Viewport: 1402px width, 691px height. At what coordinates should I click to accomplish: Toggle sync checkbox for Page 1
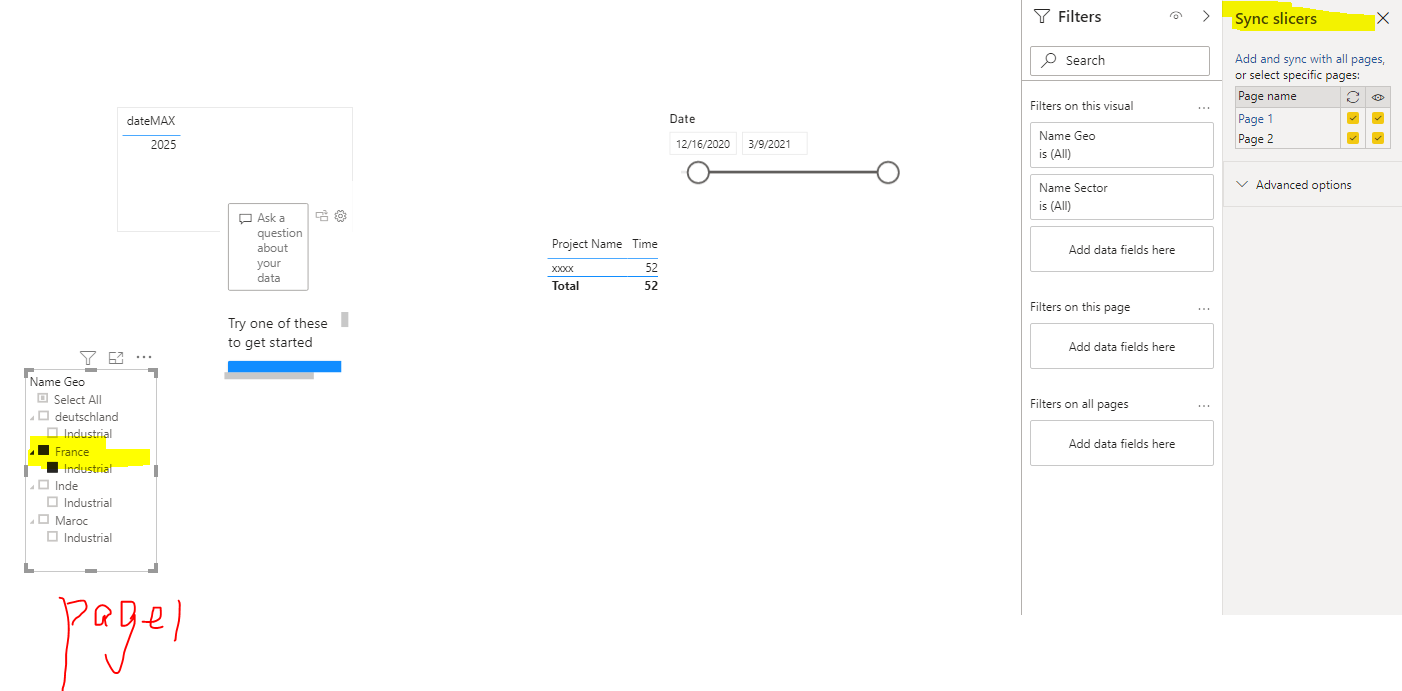1353,118
